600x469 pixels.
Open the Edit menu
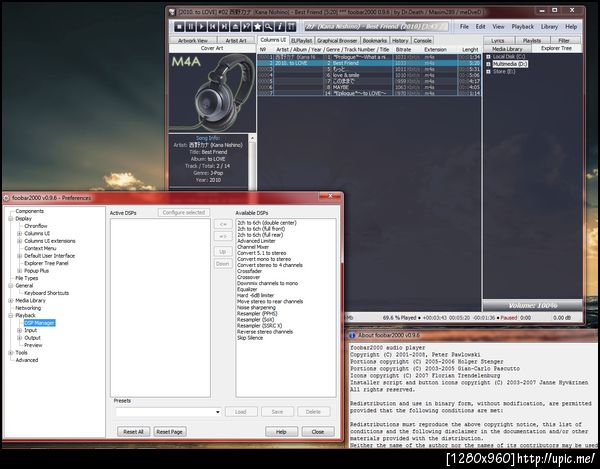tap(481, 27)
